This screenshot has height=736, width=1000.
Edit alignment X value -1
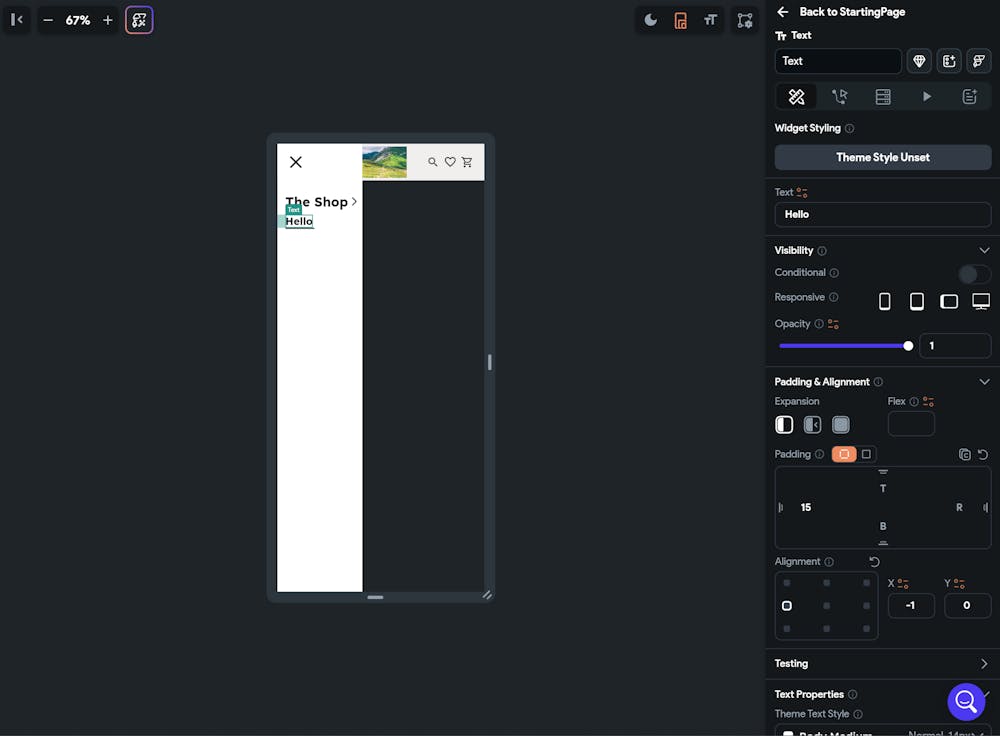[x=911, y=605]
